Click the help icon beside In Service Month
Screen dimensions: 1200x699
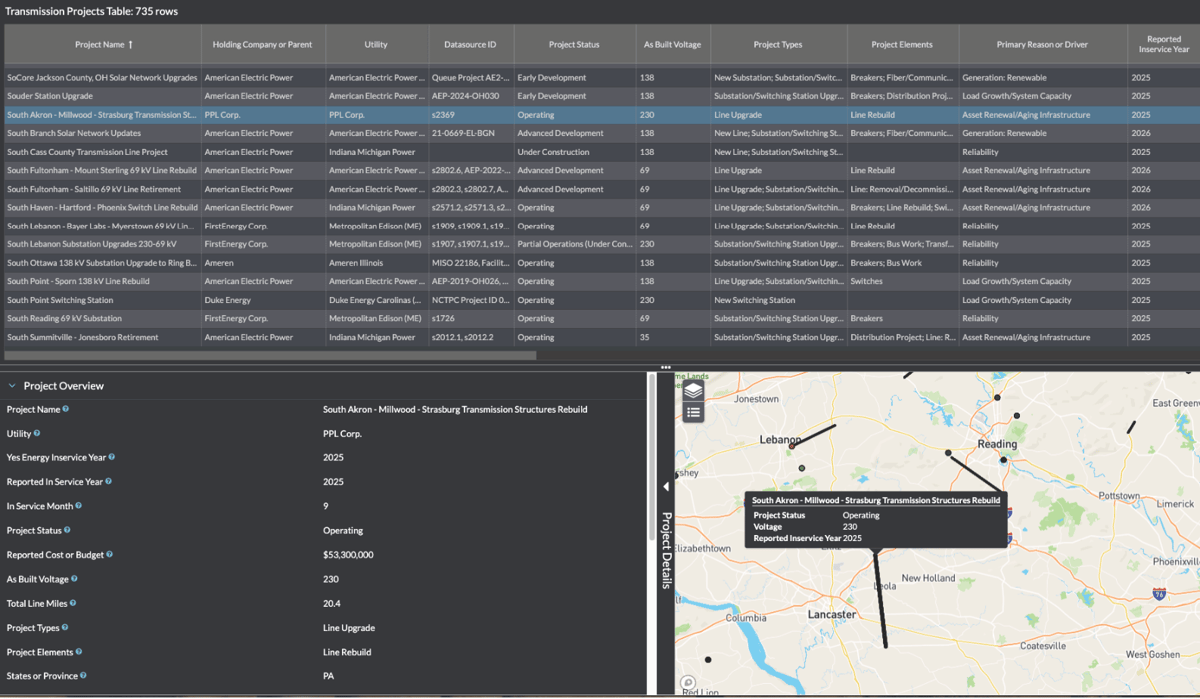pos(80,506)
